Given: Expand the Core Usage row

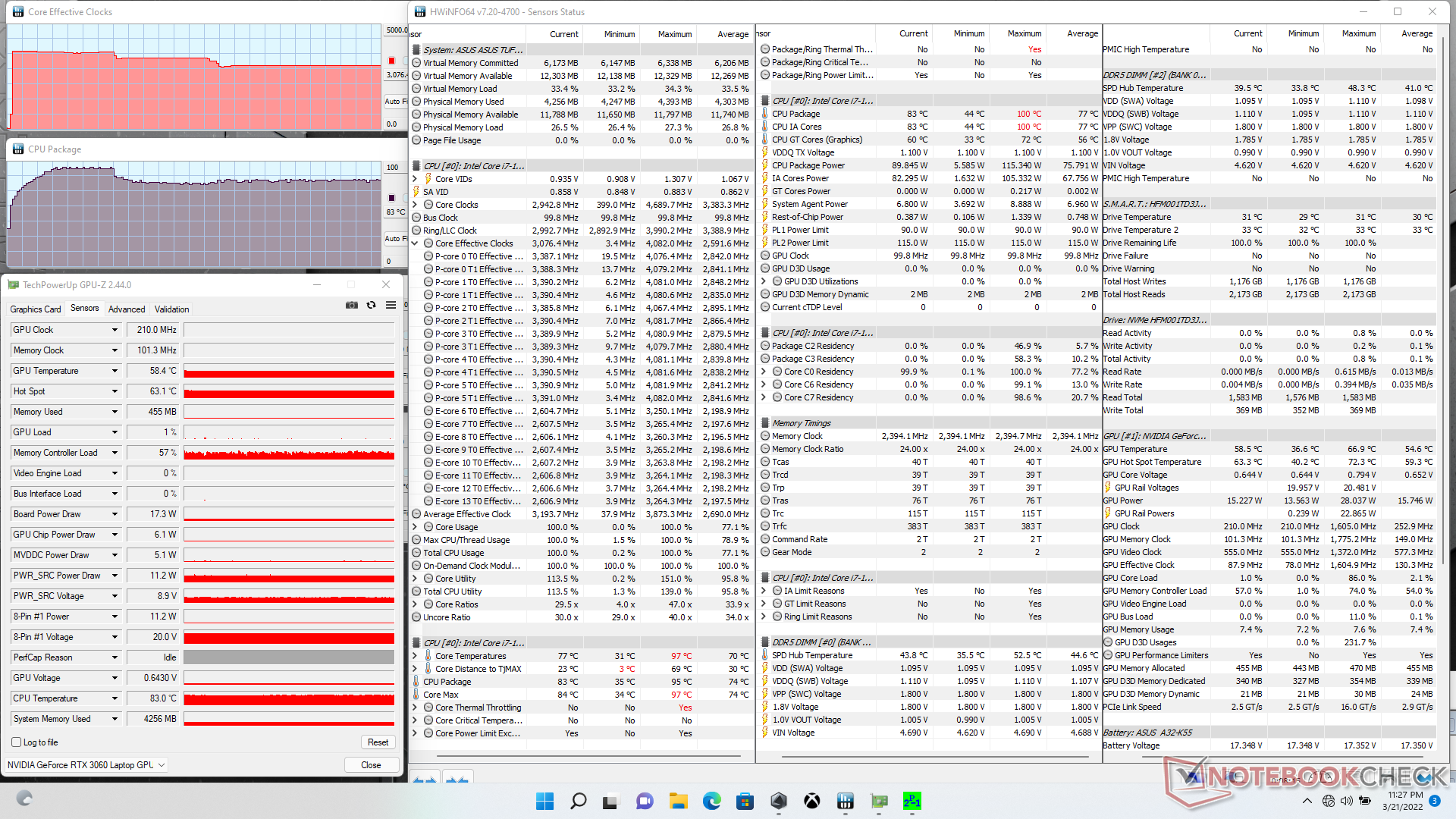Looking at the screenshot, I should [415, 527].
